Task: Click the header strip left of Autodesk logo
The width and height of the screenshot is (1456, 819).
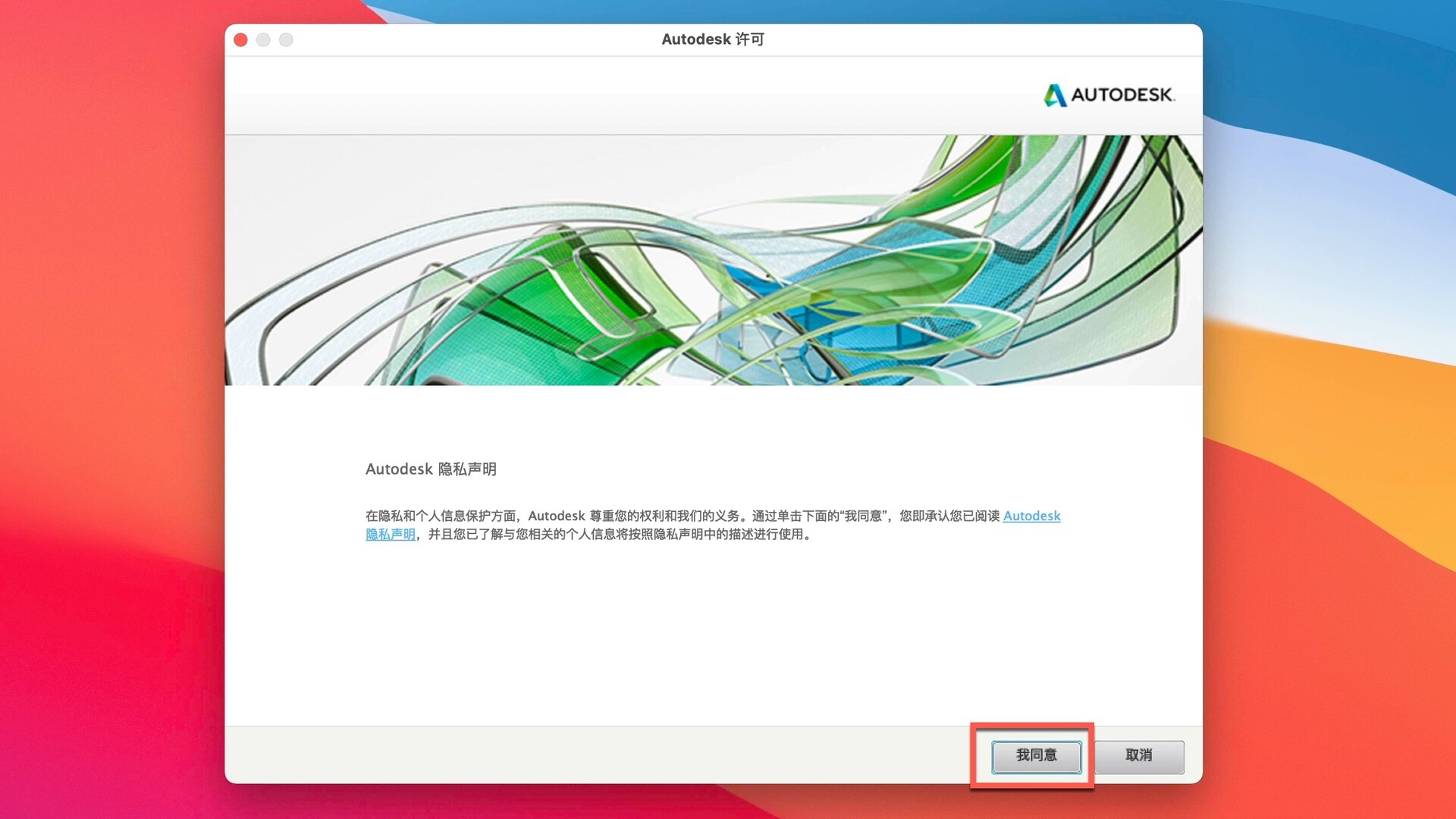Action: point(607,96)
